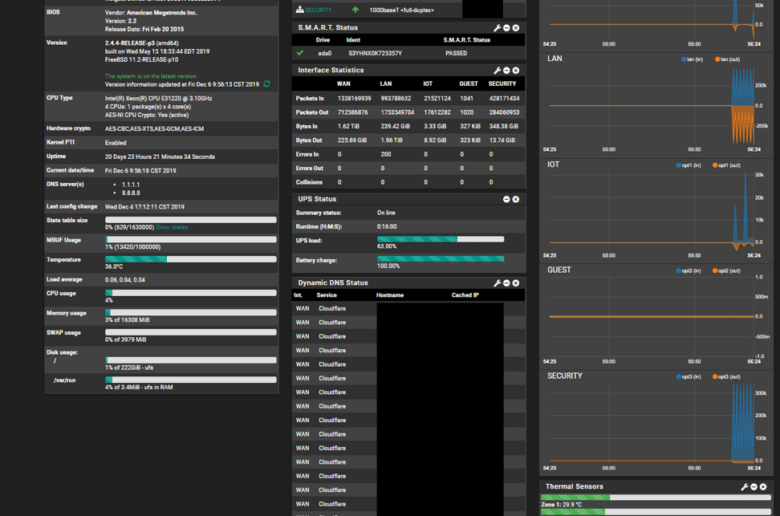Click the Kernel PTI Enabled value

point(115,143)
